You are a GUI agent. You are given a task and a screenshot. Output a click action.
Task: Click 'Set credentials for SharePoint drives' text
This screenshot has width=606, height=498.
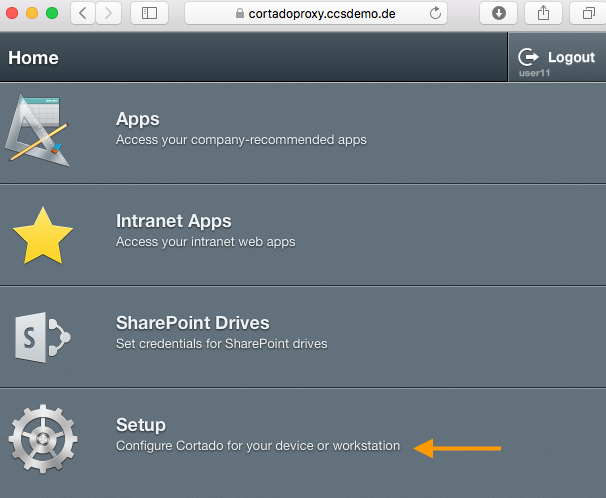(221, 344)
